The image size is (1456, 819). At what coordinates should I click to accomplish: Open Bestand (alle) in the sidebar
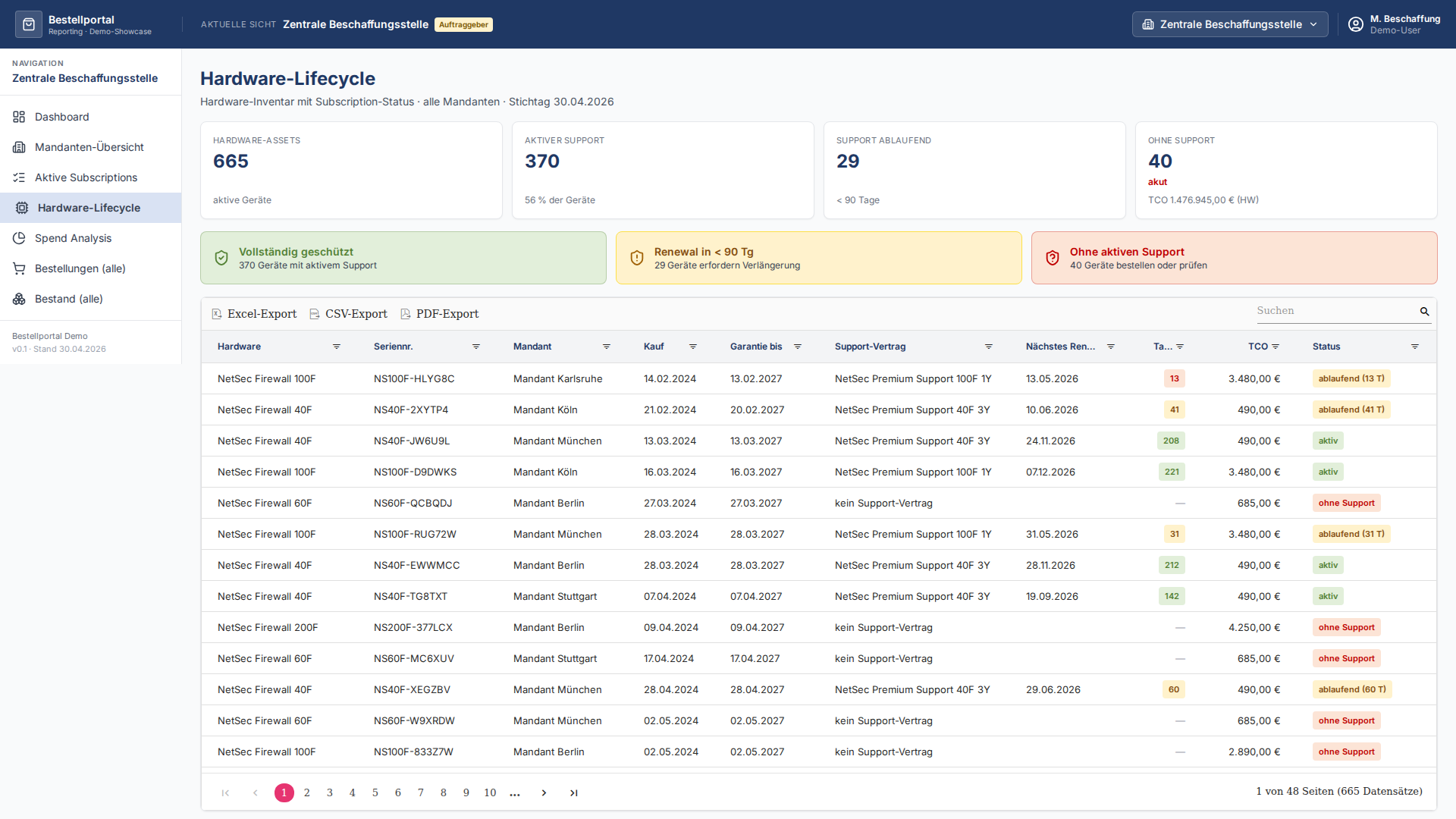point(91,299)
